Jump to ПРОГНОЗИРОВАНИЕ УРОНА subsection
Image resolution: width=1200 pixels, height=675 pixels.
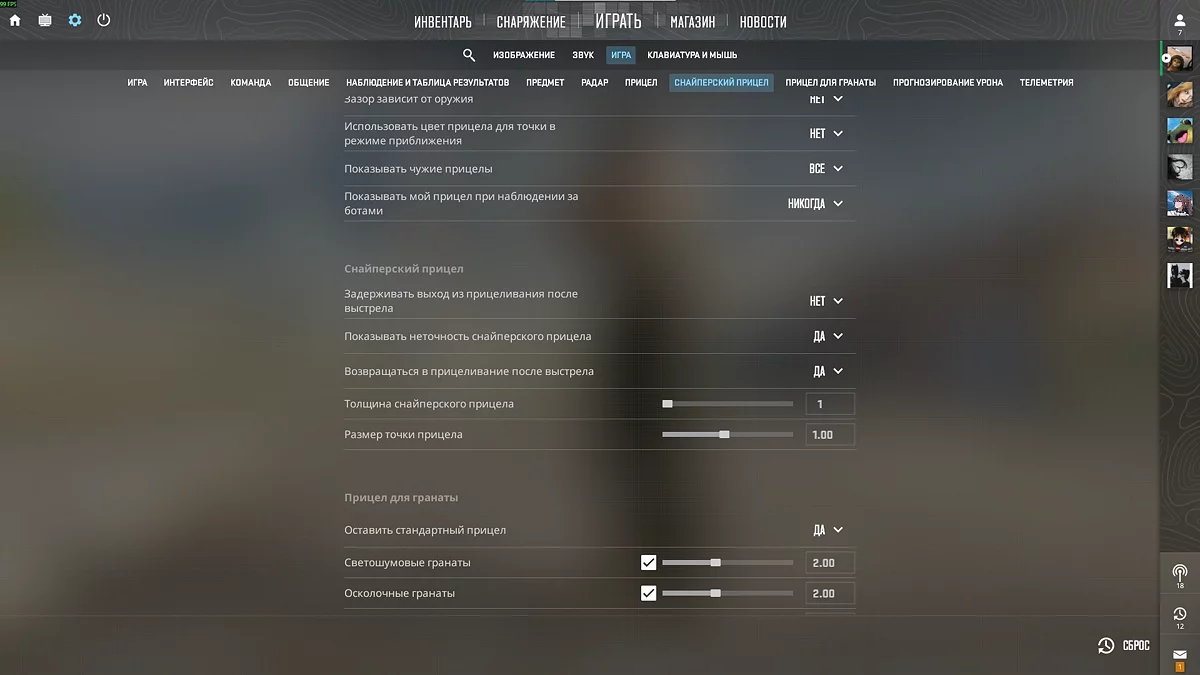click(948, 83)
